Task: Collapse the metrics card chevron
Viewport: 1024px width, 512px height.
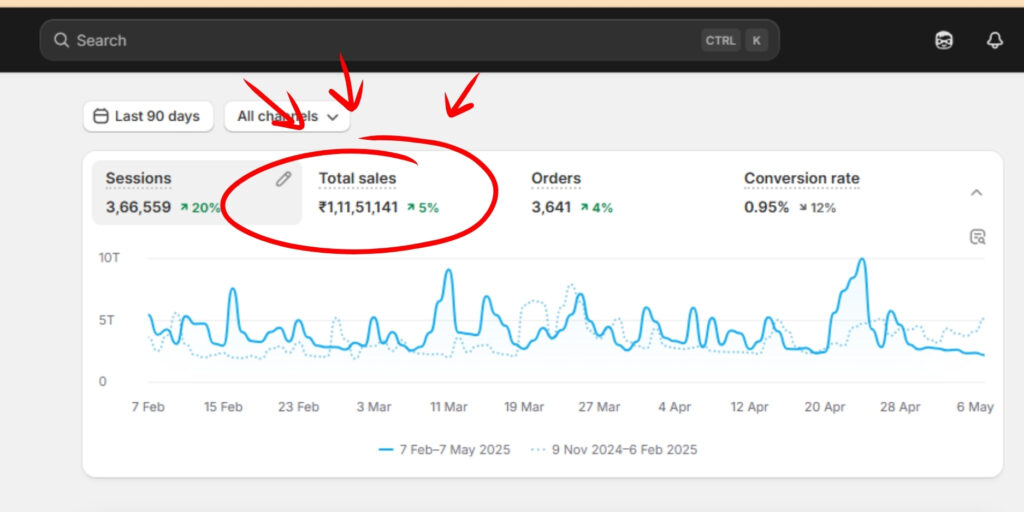Action: pyautogui.click(x=977, y=193)
